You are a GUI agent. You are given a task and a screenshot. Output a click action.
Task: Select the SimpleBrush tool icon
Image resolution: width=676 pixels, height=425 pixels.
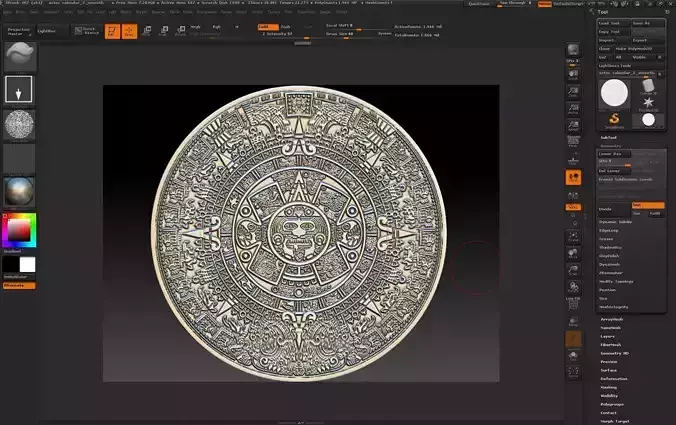[x=614, y=119]
